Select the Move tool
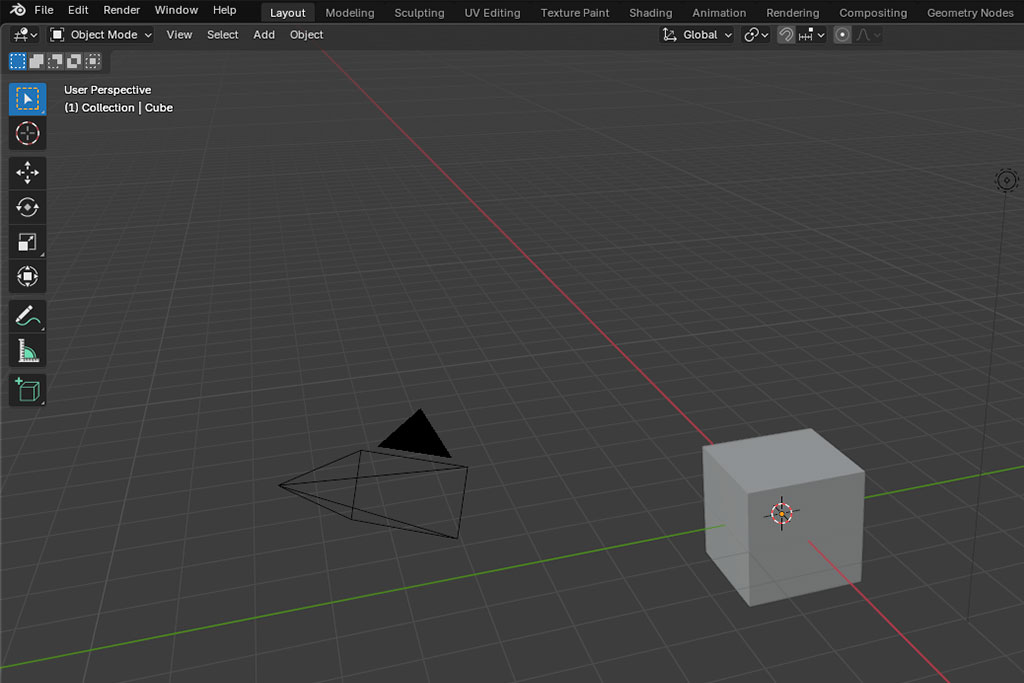The height and width of the screenshot is (683, 1024). (27, 172)
